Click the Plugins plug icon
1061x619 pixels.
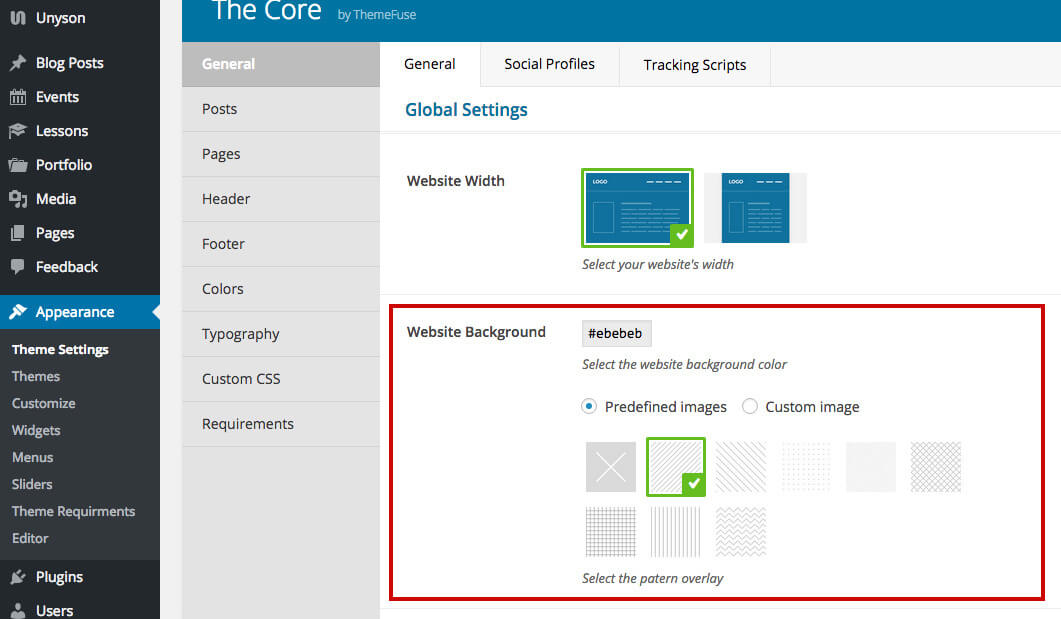click(x=18, y=577)
